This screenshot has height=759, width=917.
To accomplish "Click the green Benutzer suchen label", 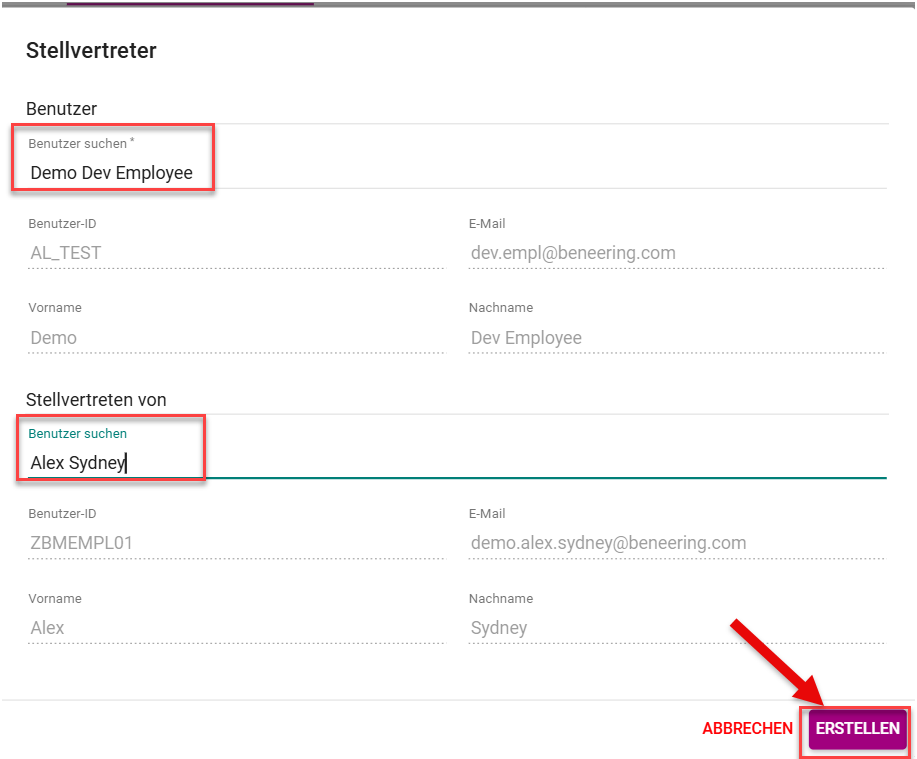I will 78,434.
